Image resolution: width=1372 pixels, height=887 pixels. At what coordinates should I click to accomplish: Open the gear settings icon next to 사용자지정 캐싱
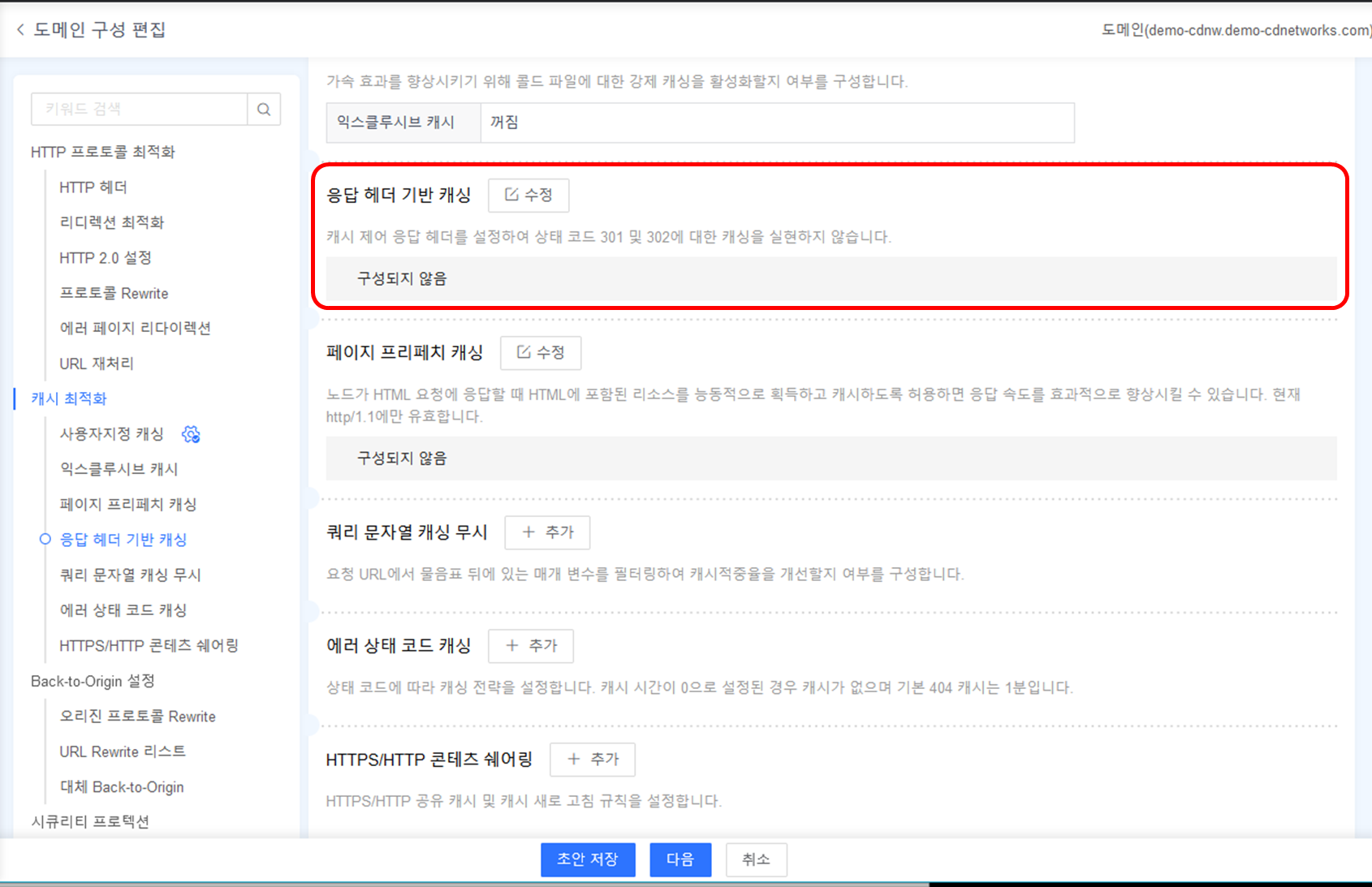point(192,434)
